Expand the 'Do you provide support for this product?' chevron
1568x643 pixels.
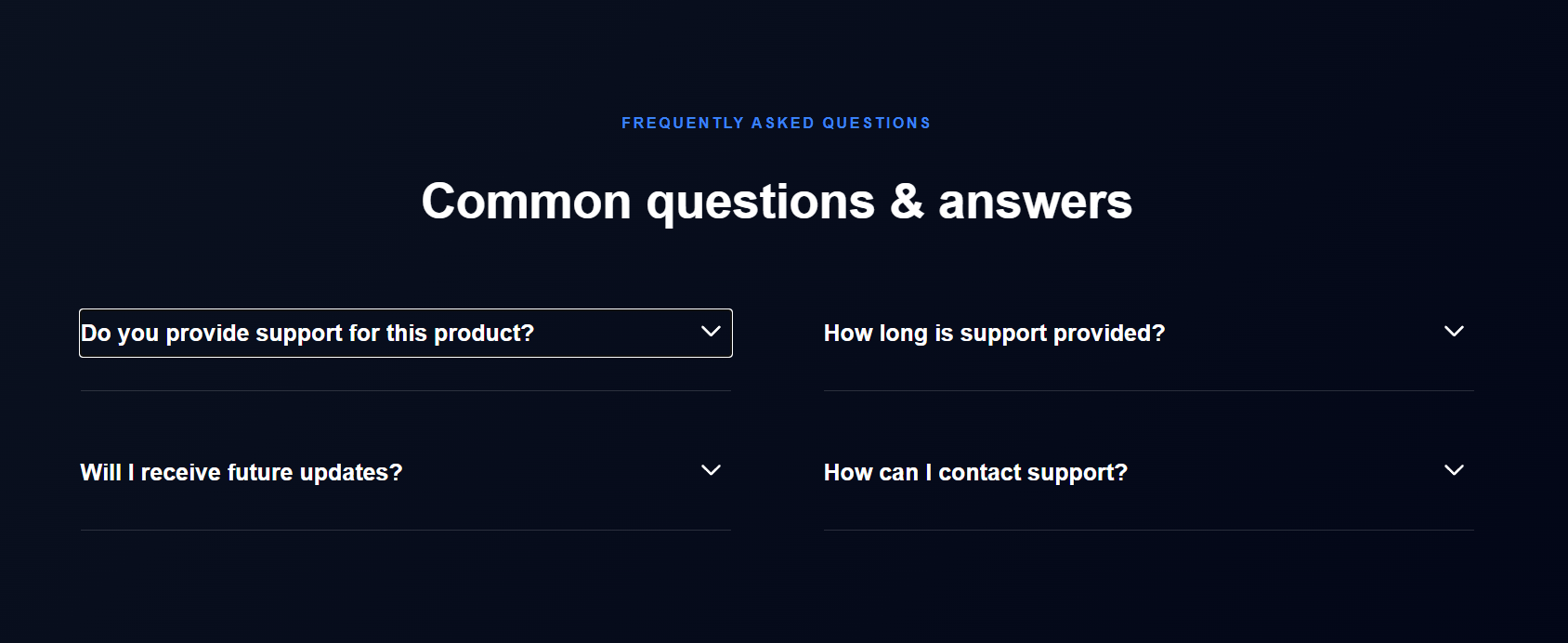(x=711, y=332)
